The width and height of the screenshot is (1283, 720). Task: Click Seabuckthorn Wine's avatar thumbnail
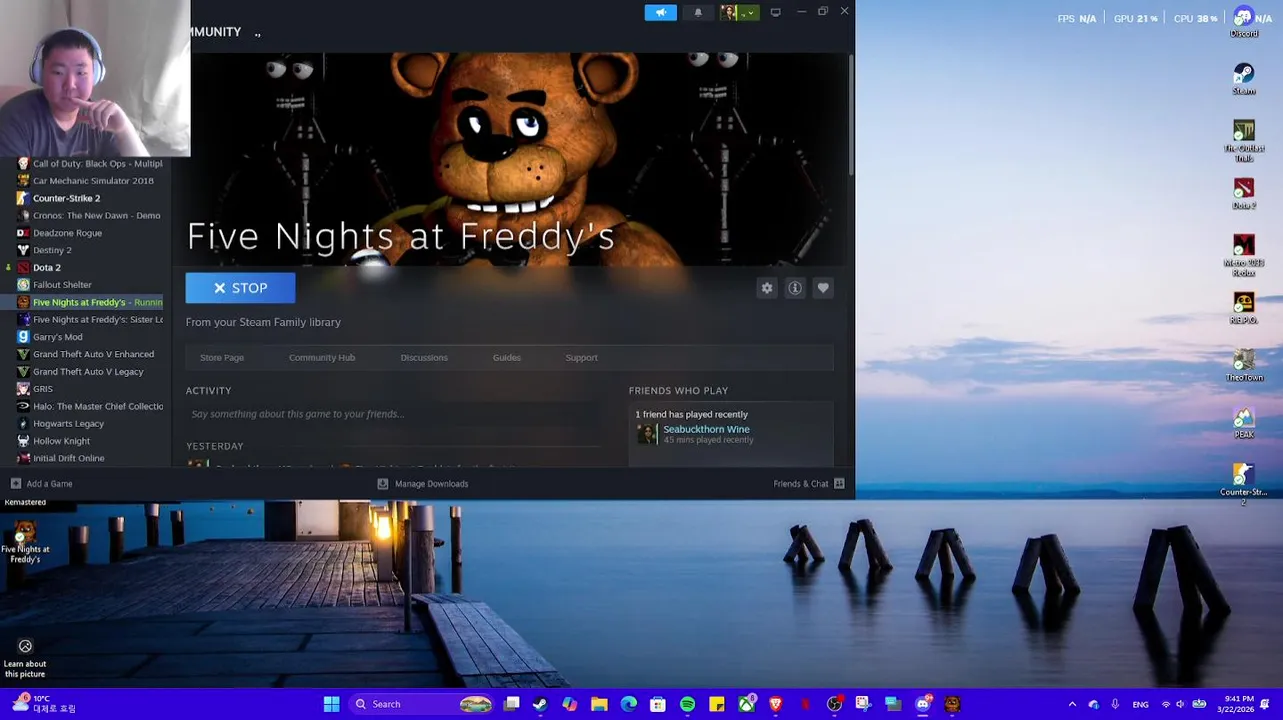pyautogui.click(x=647, y=434)
